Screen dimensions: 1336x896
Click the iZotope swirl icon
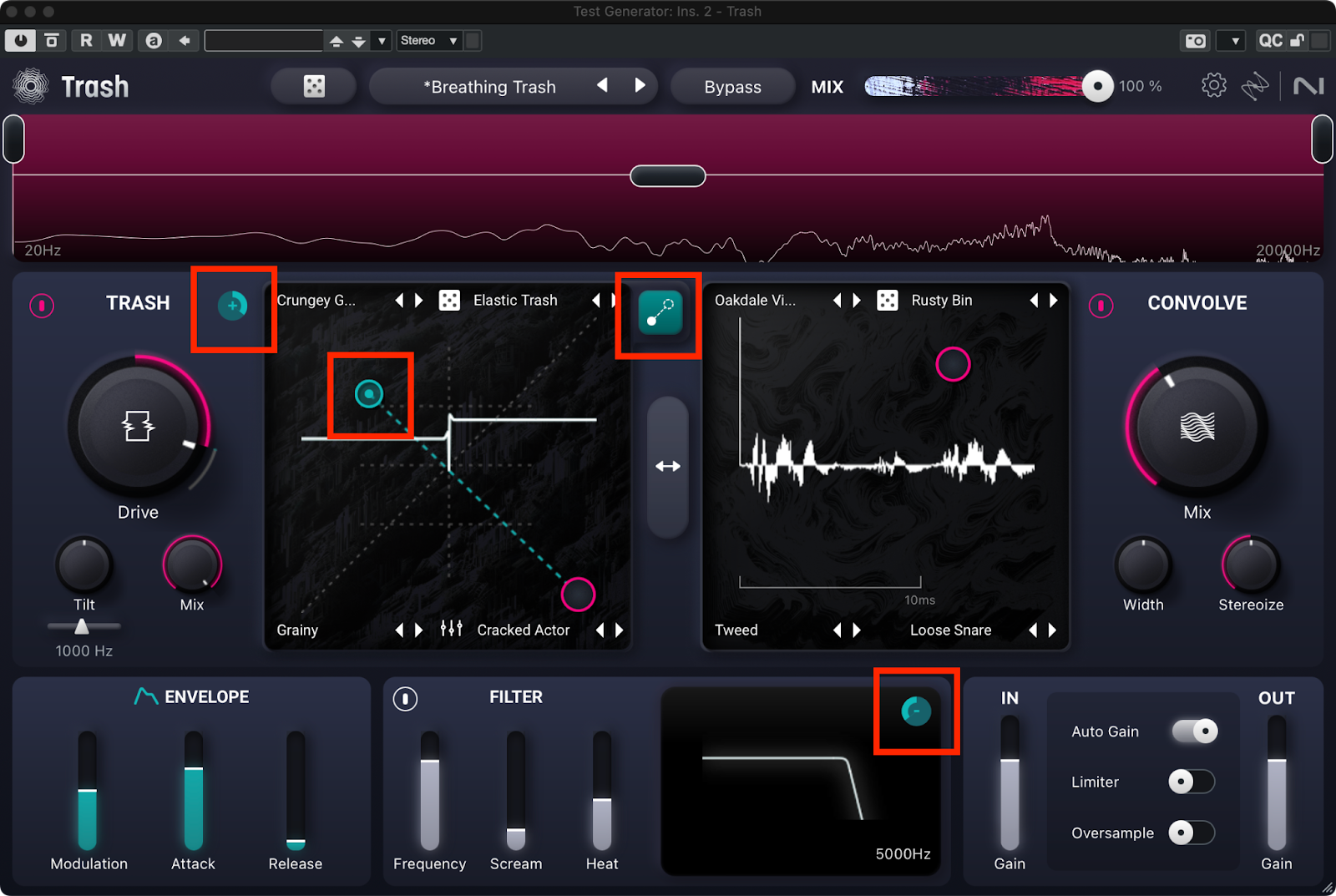click(1254, 86)
